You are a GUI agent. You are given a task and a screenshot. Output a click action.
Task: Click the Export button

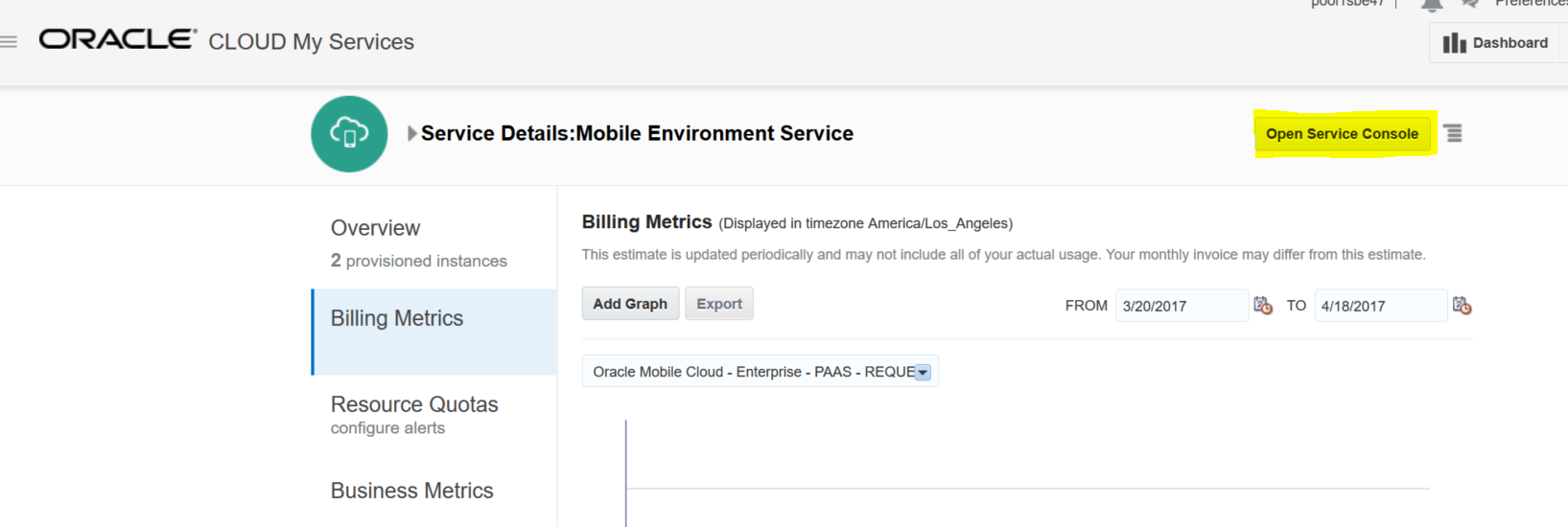[x=719, y=304]
